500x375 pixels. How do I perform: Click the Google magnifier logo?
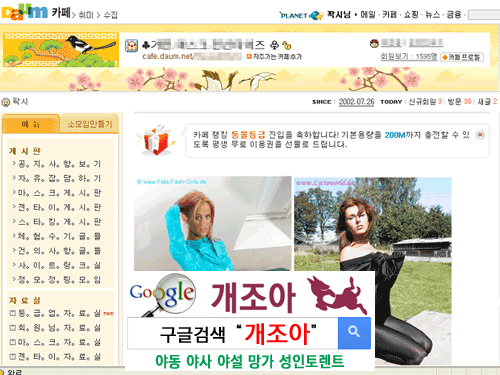[163, 294]
